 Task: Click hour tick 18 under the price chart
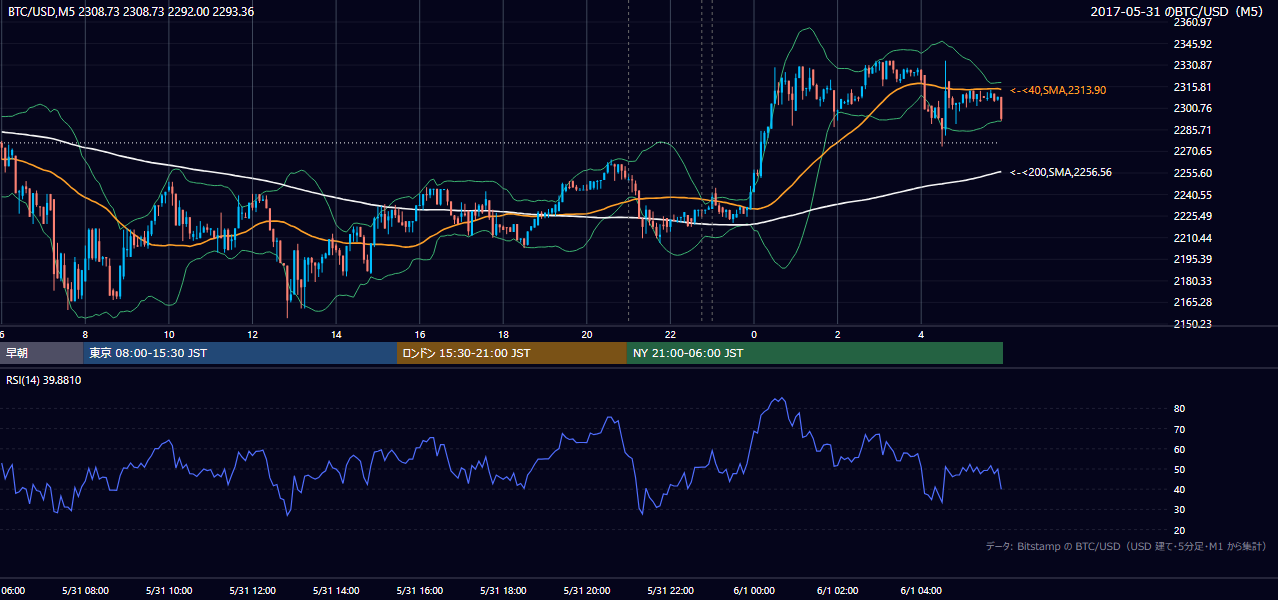point(503,334)
